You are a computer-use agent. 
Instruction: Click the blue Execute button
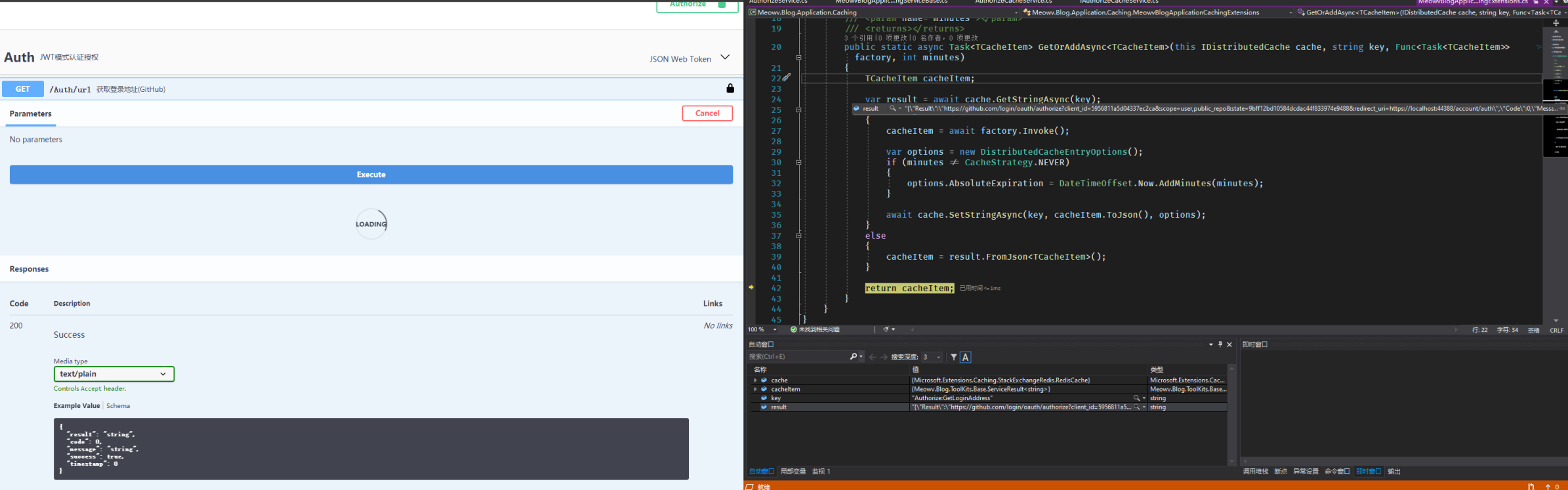(371, 174)
